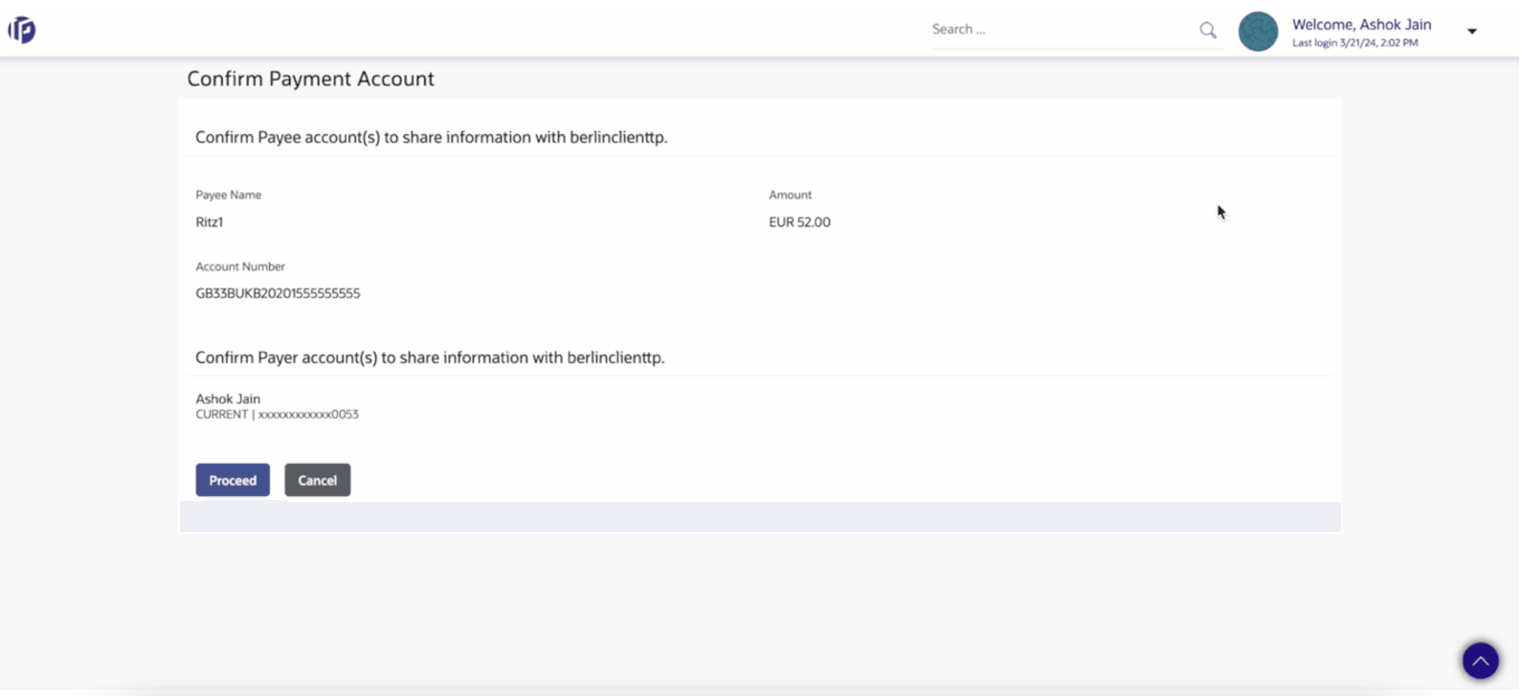Click the Confirm Payer account(s) section heading

429,357
